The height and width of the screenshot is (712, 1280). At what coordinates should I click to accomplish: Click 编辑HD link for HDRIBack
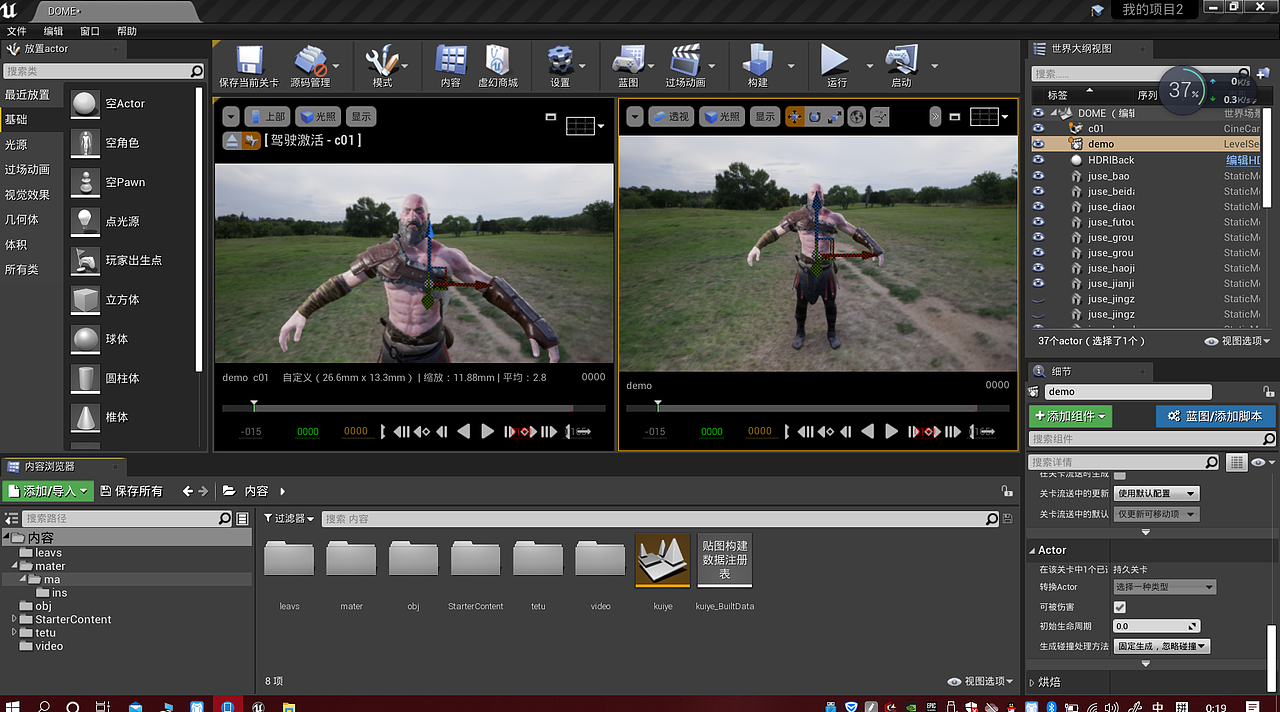click(1243, 160)
